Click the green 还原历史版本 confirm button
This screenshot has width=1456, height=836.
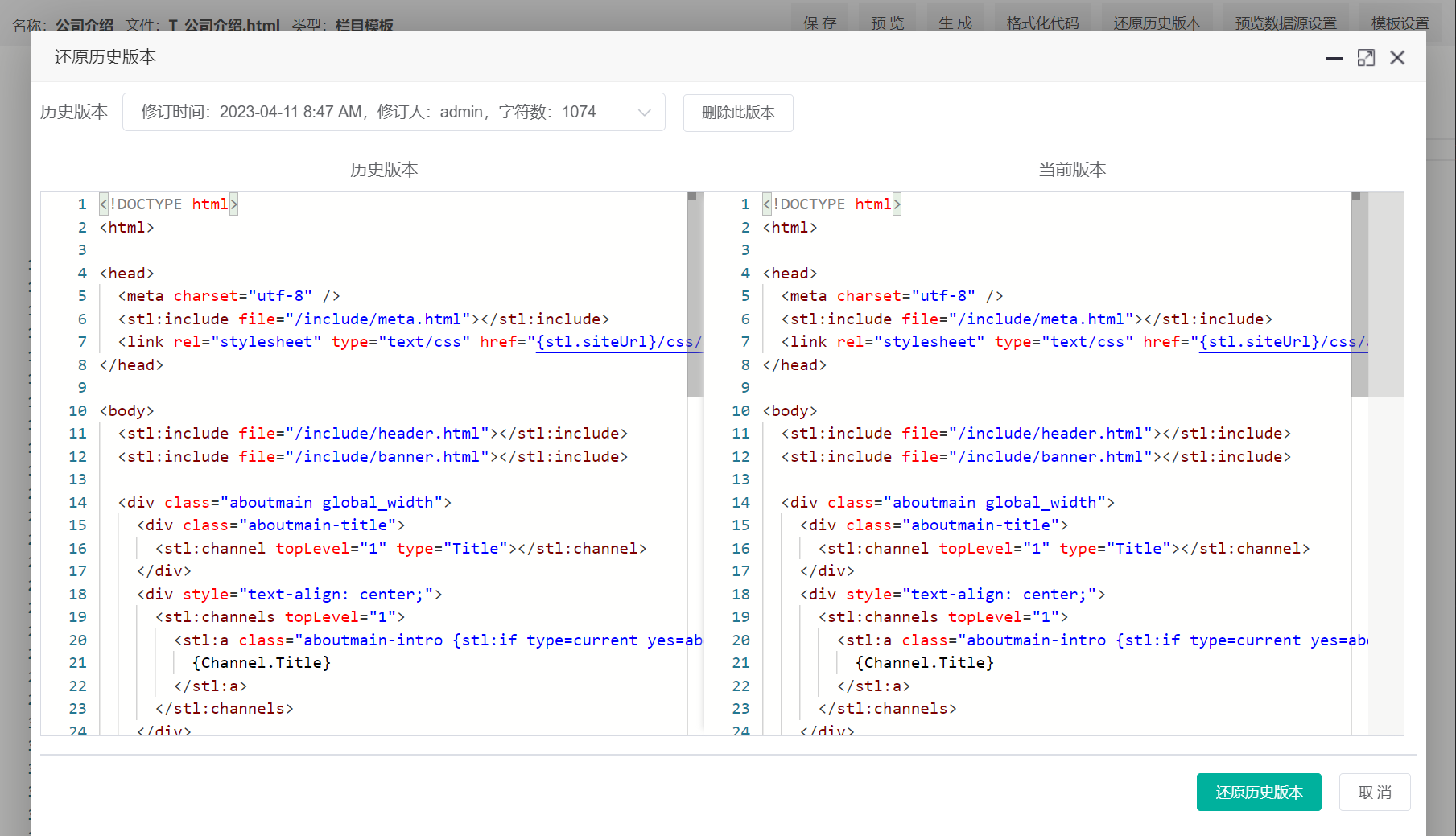[x=1258, y=792]
